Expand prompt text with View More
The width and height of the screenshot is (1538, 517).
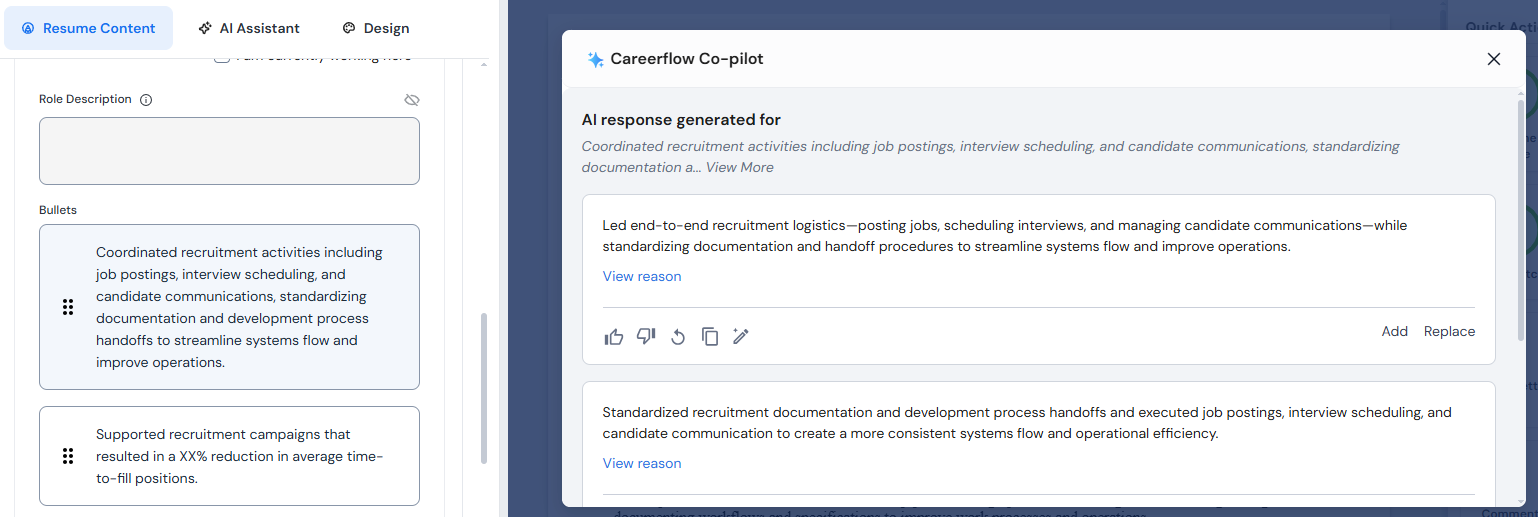pyautogui.click(x=739, y=167)
